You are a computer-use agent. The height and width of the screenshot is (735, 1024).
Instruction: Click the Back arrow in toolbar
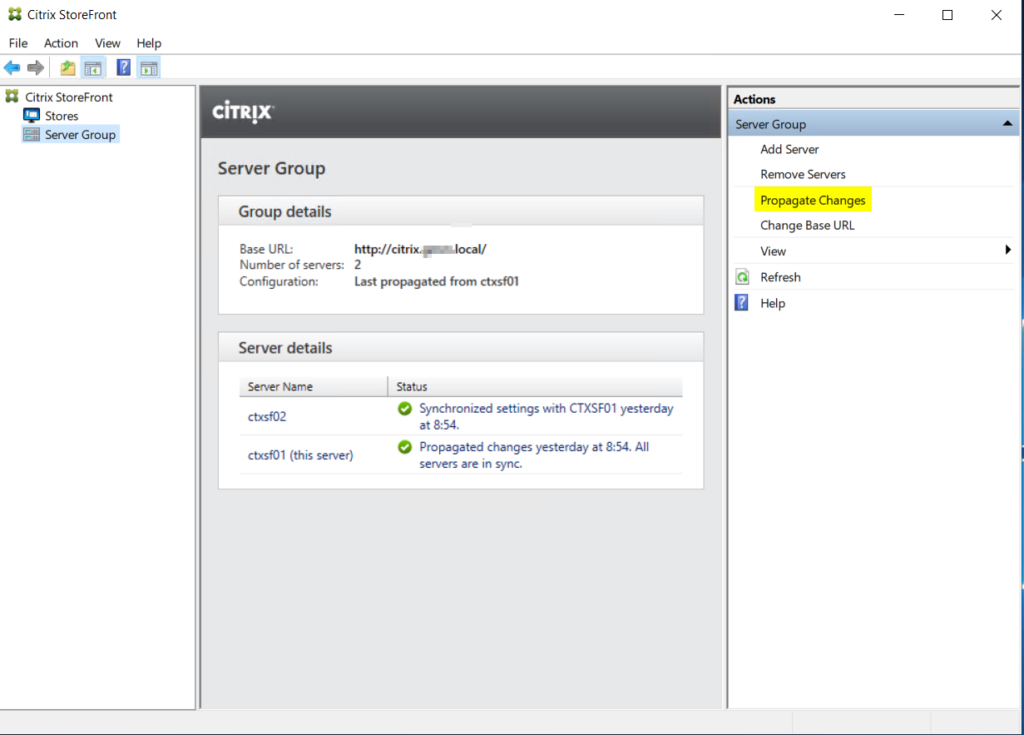[x=12, y=68]
